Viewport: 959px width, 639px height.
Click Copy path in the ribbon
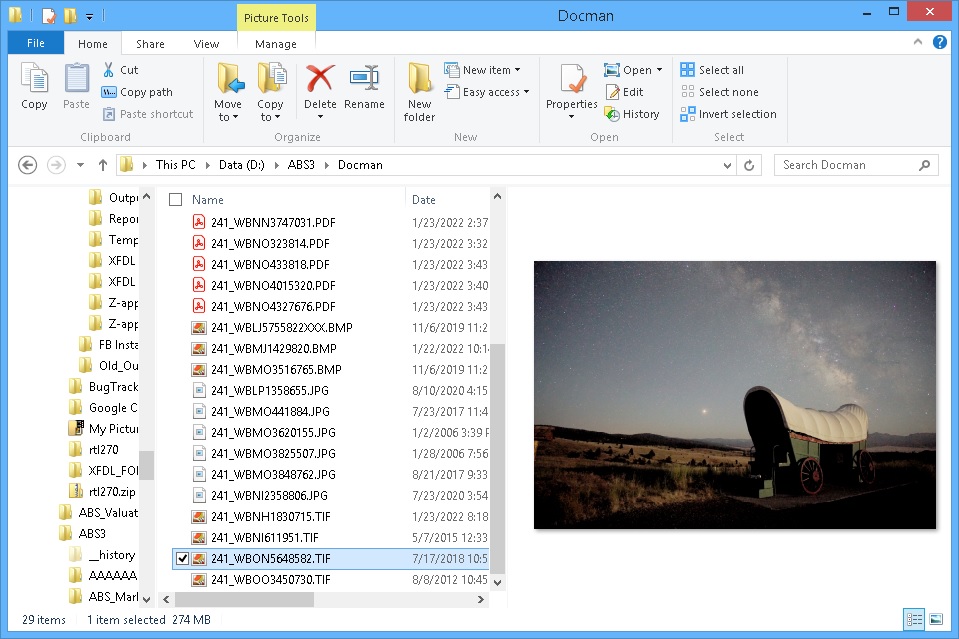pos(138,92)
